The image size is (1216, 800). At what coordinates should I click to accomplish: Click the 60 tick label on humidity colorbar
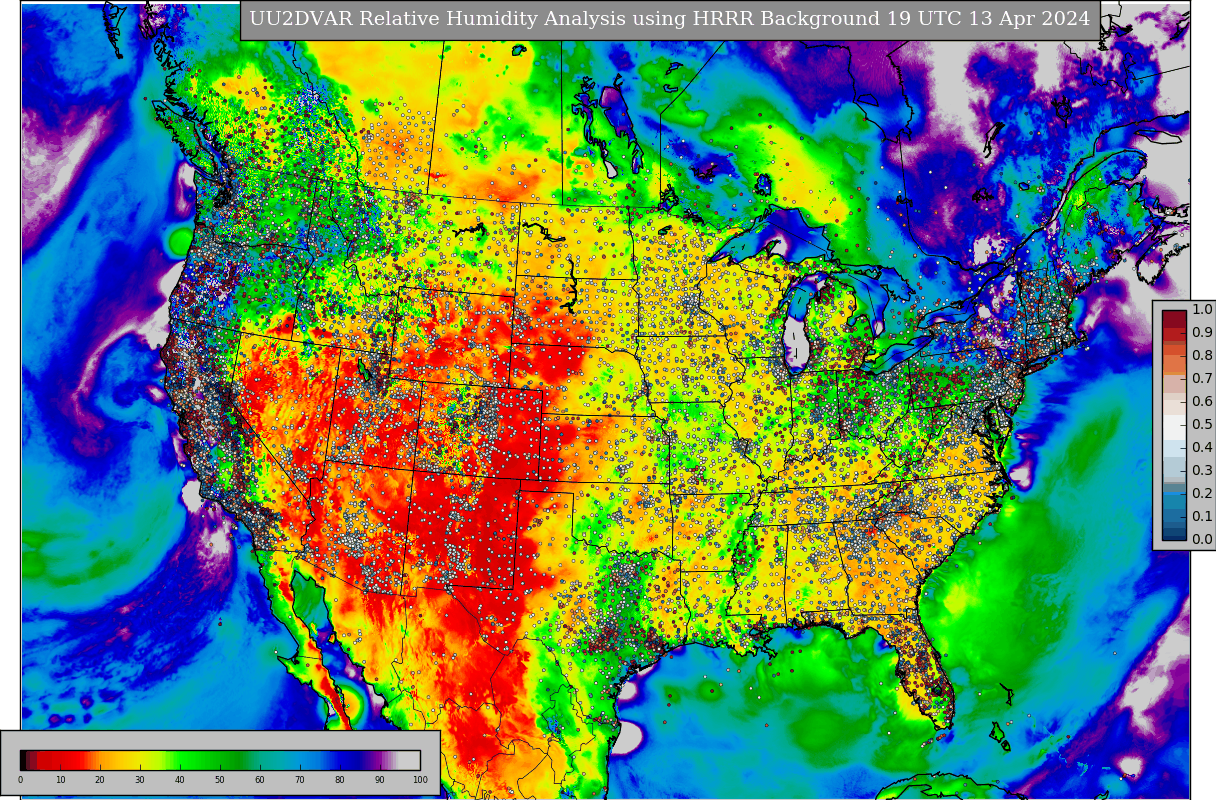pyautogui.click(x=260, y=780)
